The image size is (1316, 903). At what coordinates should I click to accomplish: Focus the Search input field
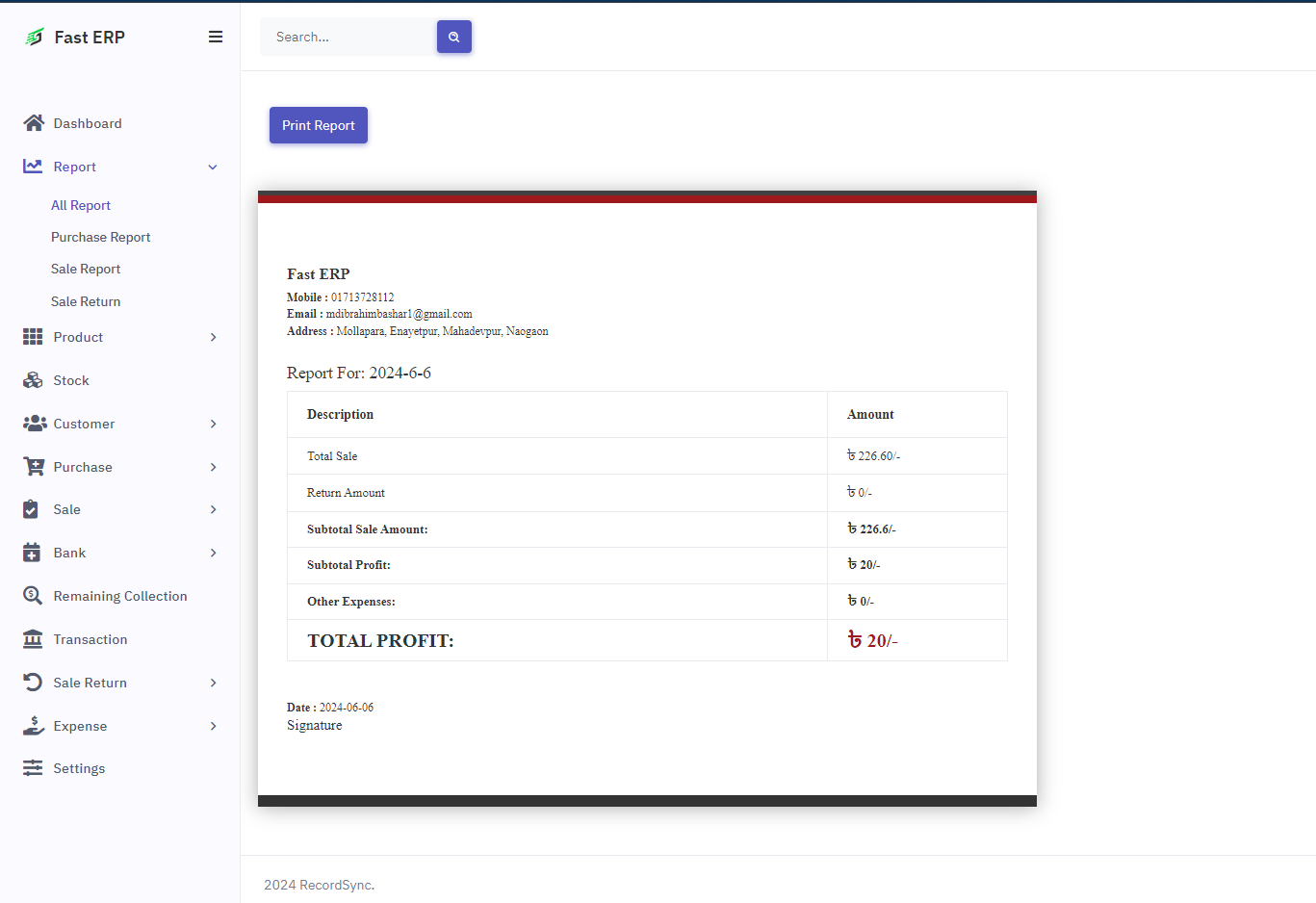click(x=347, y=37)
